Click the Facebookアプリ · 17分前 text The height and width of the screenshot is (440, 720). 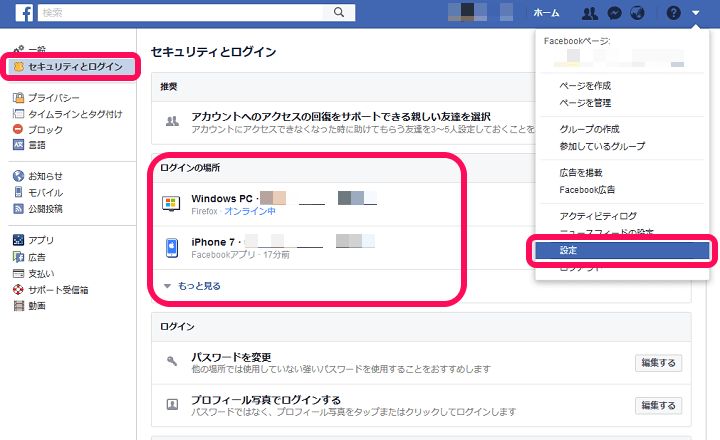click(240, 254)
